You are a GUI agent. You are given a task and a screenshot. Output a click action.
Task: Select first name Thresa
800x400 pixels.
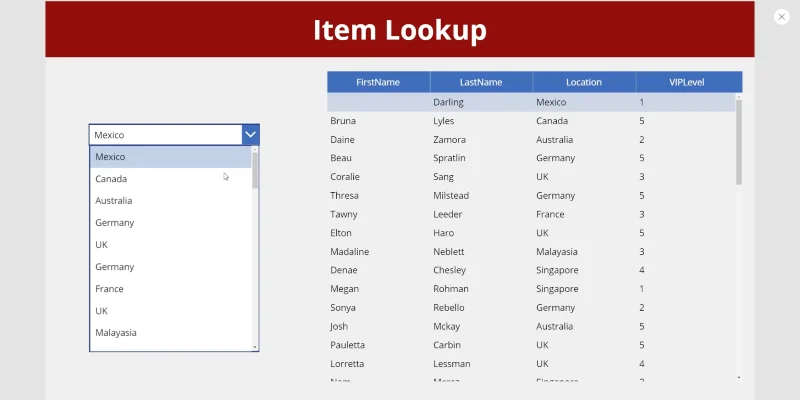pos(344,196)
